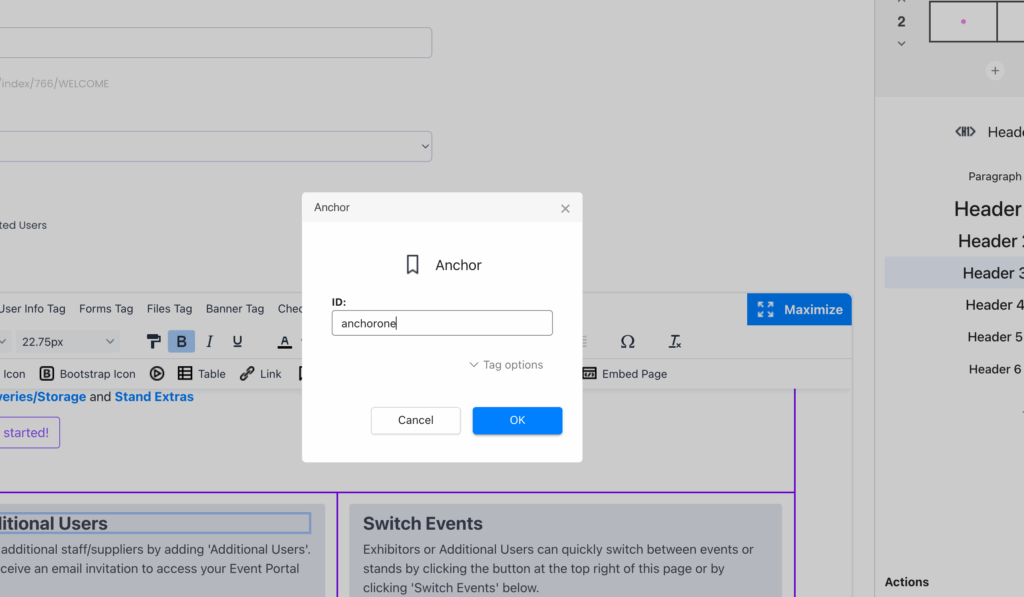Click OK to confirm the anchor
Viewport: 1024px width, 597px height.
pyautogui.click(x=517, y=421)
